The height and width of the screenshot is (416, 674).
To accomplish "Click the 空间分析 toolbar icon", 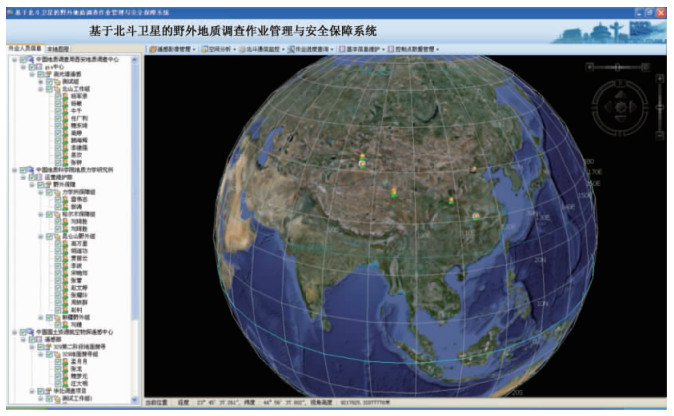I will [205, 49].
